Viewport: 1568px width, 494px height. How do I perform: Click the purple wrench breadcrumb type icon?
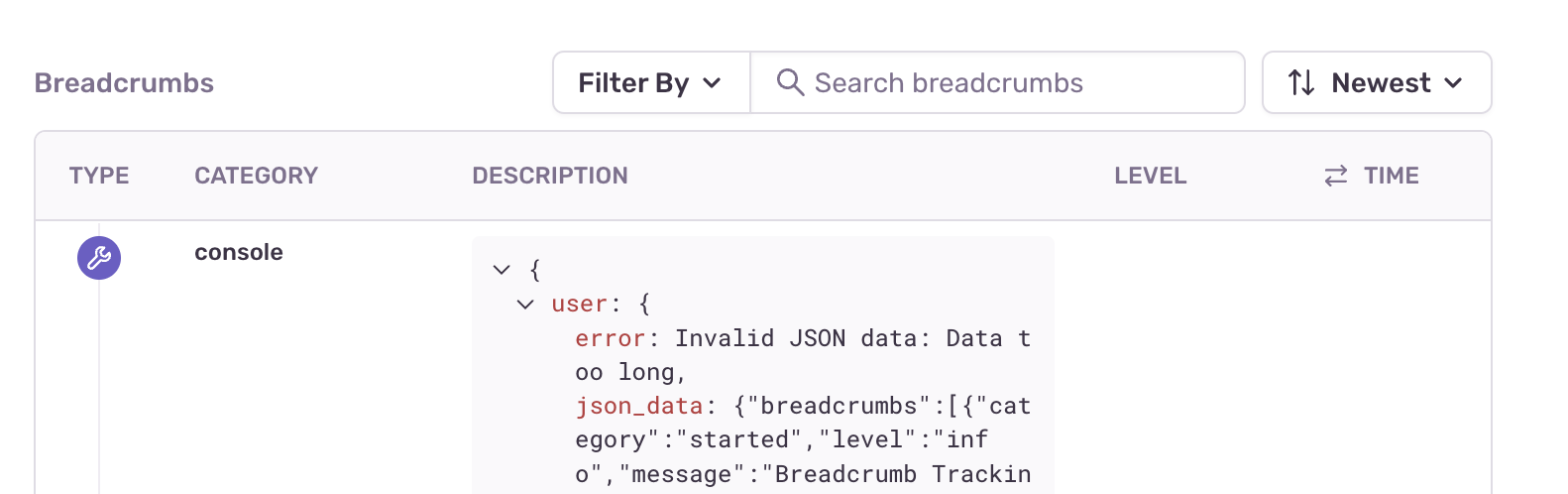tap(99, 258)
